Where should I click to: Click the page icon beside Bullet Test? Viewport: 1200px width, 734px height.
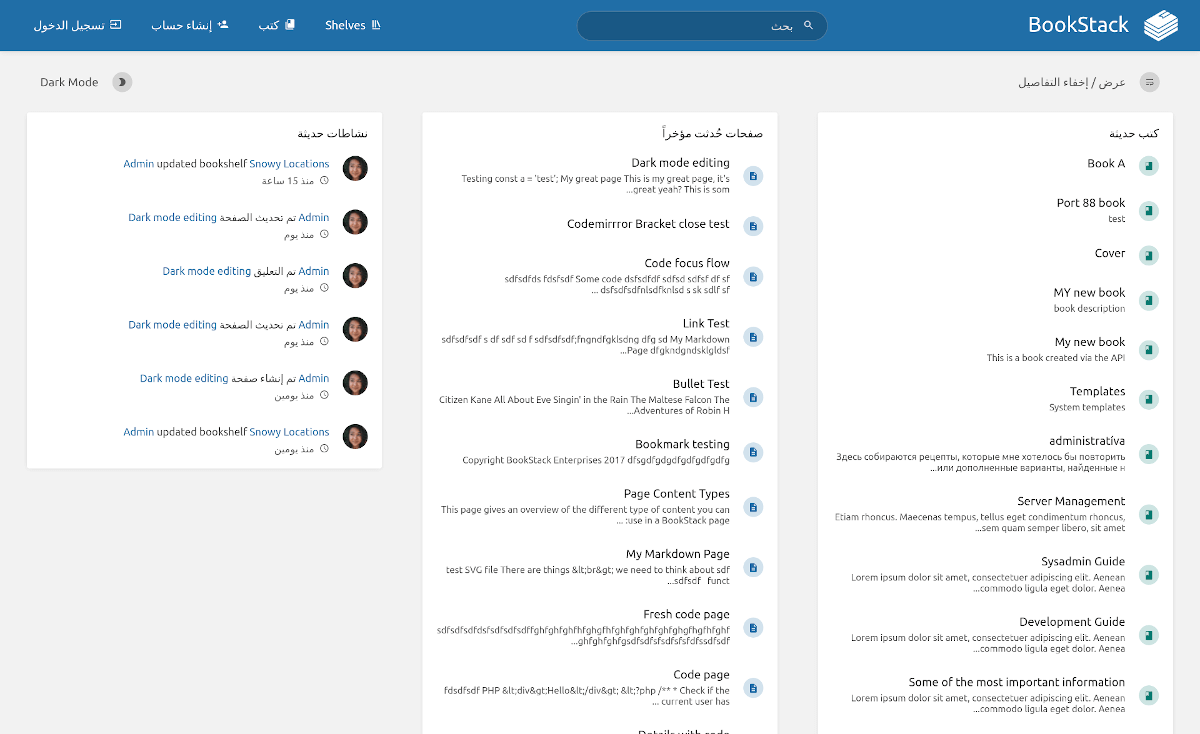[753, 397]
